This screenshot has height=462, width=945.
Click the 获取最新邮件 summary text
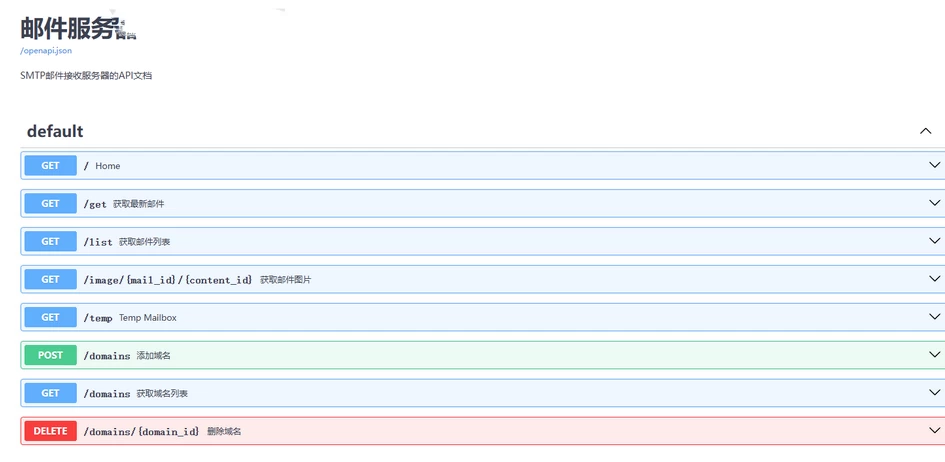click(x=138, y=204)
